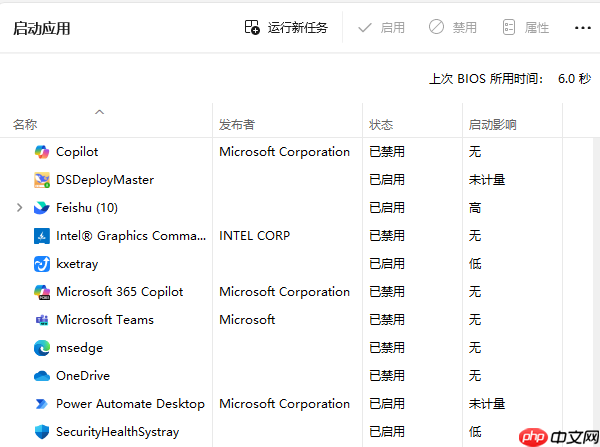
Task: Click 未计量 impact in DSDeployMaster row
Action: [487, 180]
